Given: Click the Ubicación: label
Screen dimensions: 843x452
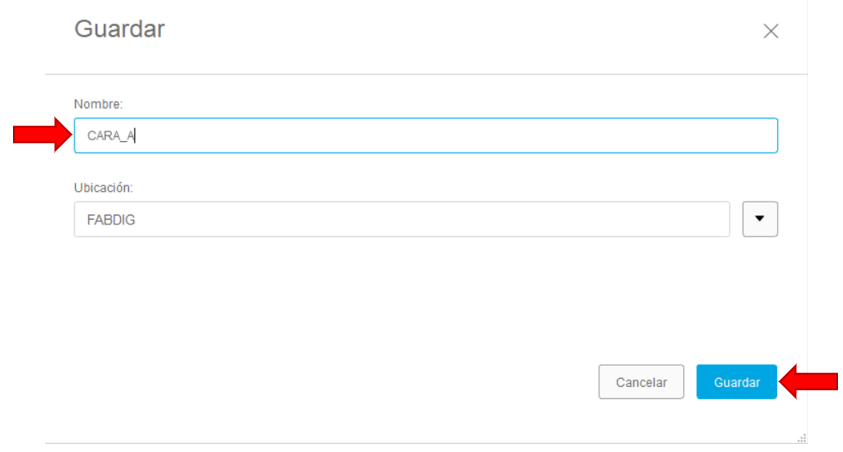Looking at the screenshot, I should pos(103,188).
